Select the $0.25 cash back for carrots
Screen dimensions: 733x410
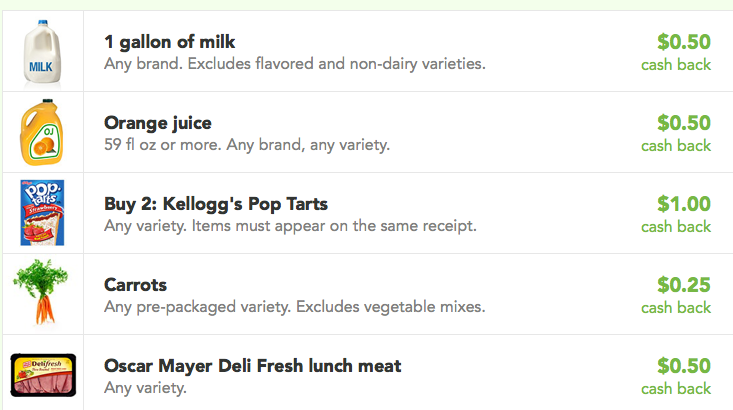[x=676, y=295]
